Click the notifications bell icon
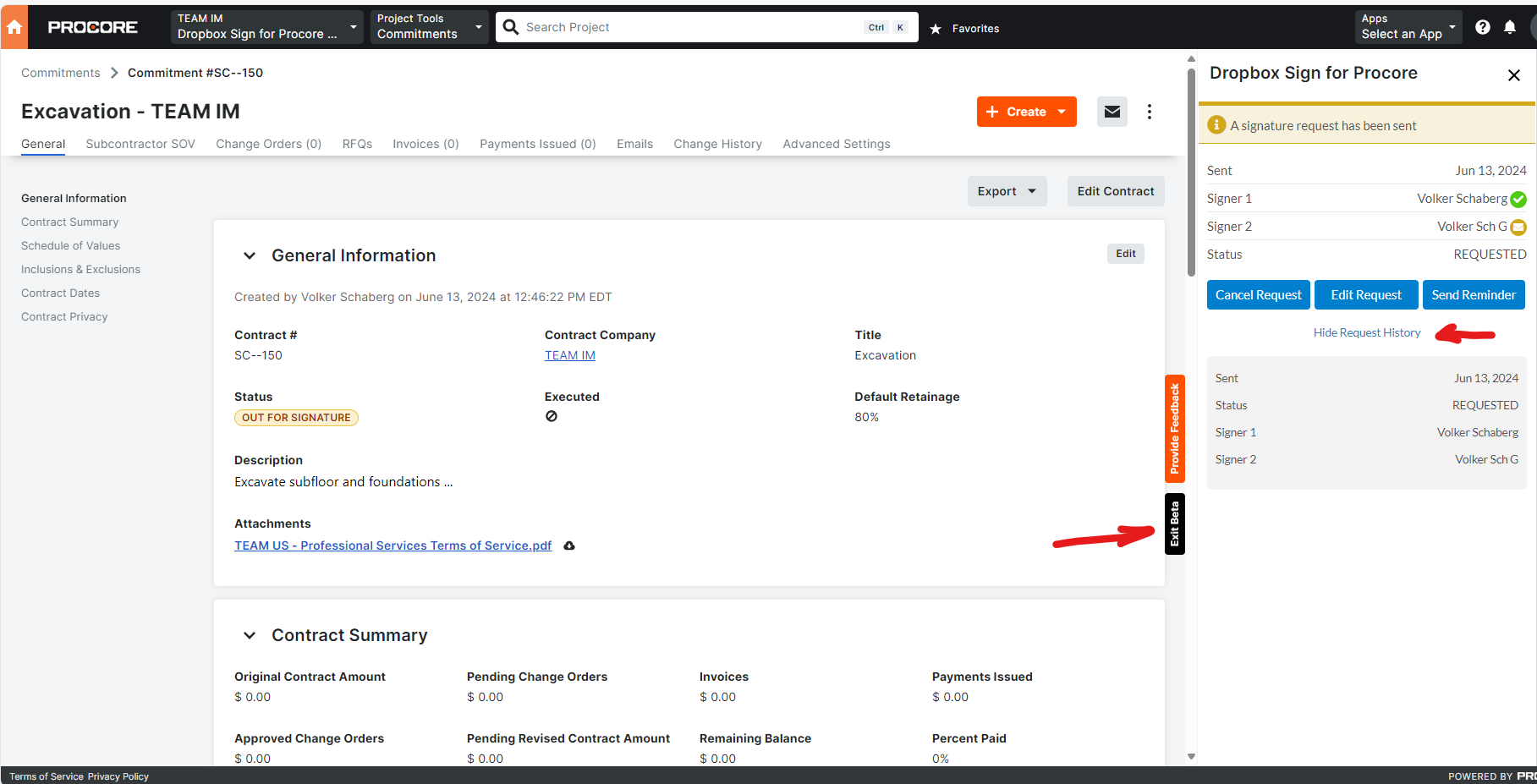Screen dimensions: 1537x784 pyautogui.click(x=1511, y=26)
